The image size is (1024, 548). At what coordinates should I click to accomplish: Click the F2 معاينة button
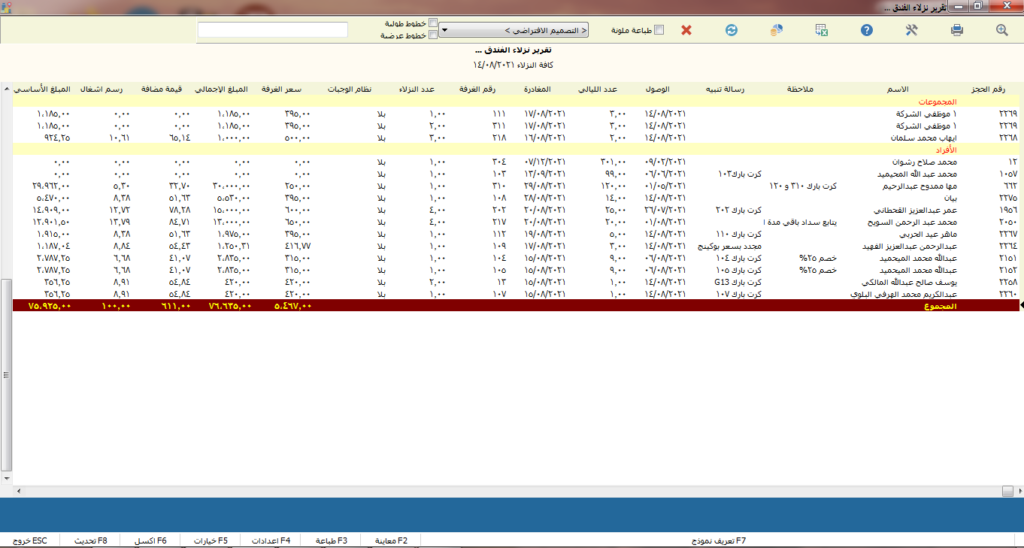point(389,540)
